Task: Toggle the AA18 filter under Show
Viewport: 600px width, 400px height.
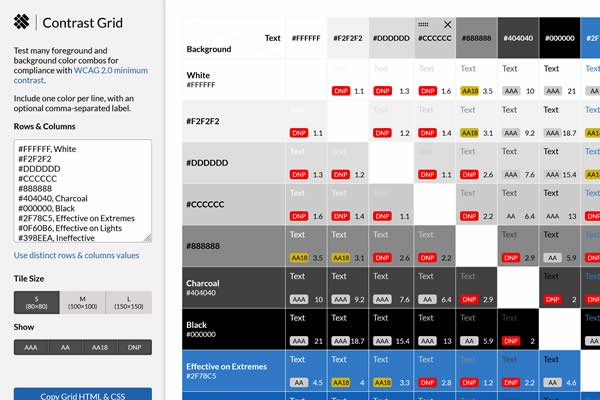Action: (99, 347)
